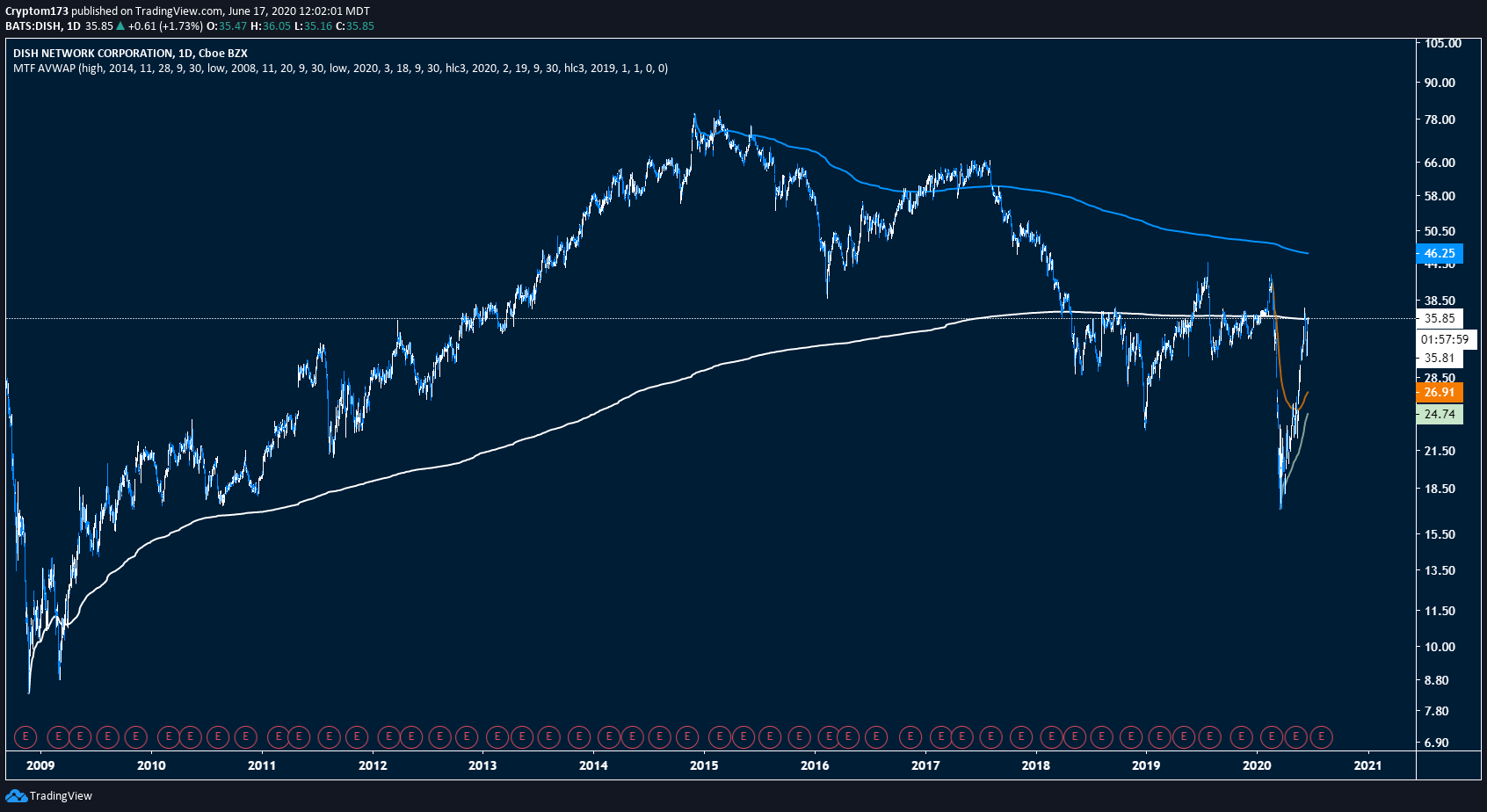Click the BATS:DISH, 1D symbol text
Viewport: 1487px width, 812px height.
pyautogui.click(x=43, y=25)
